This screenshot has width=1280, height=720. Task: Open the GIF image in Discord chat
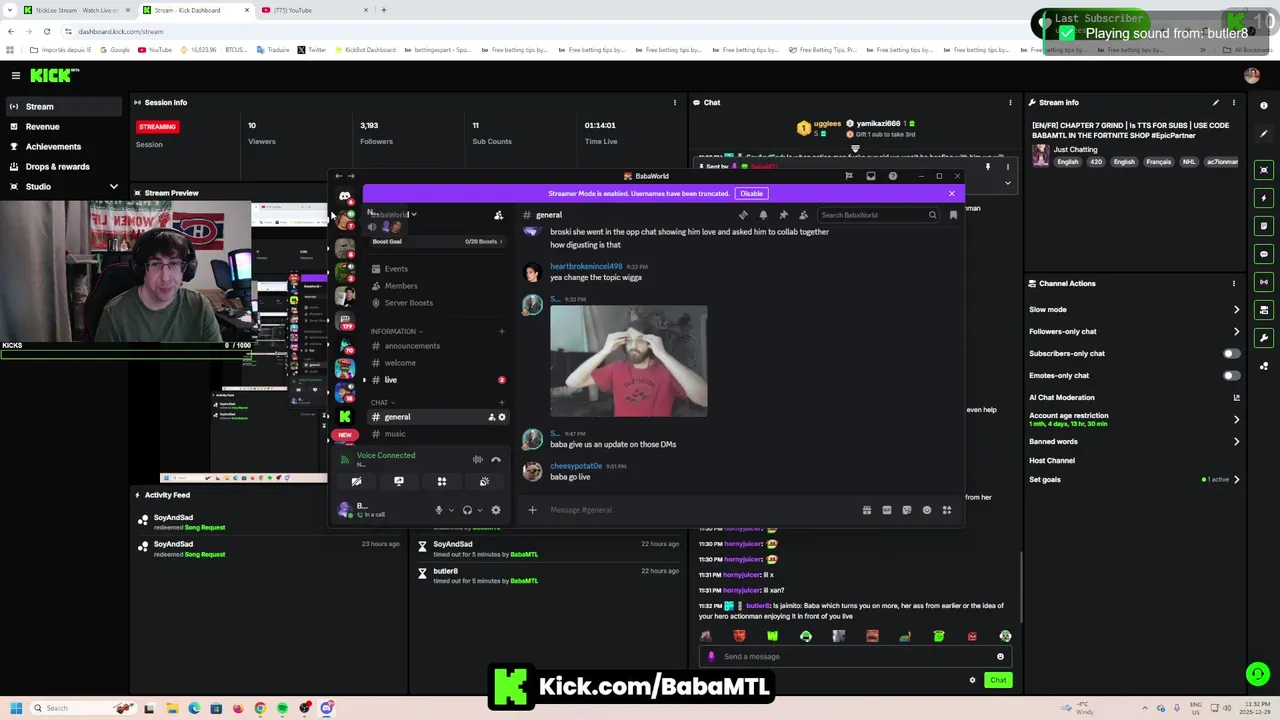[628, 361]
